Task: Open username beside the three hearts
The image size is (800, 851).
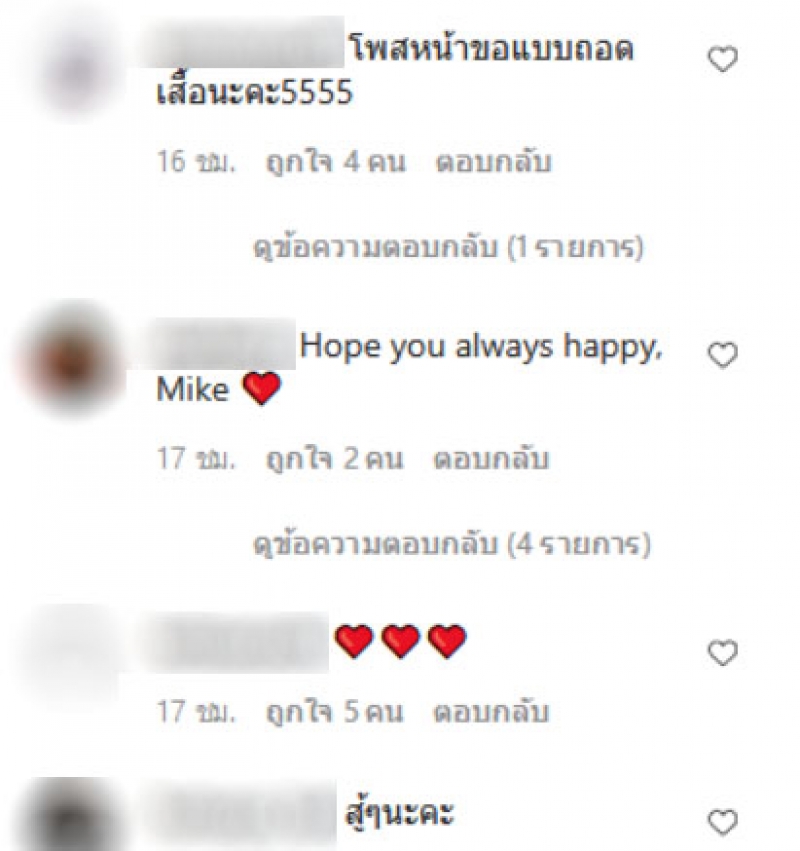Action: (x=236, y=643)
